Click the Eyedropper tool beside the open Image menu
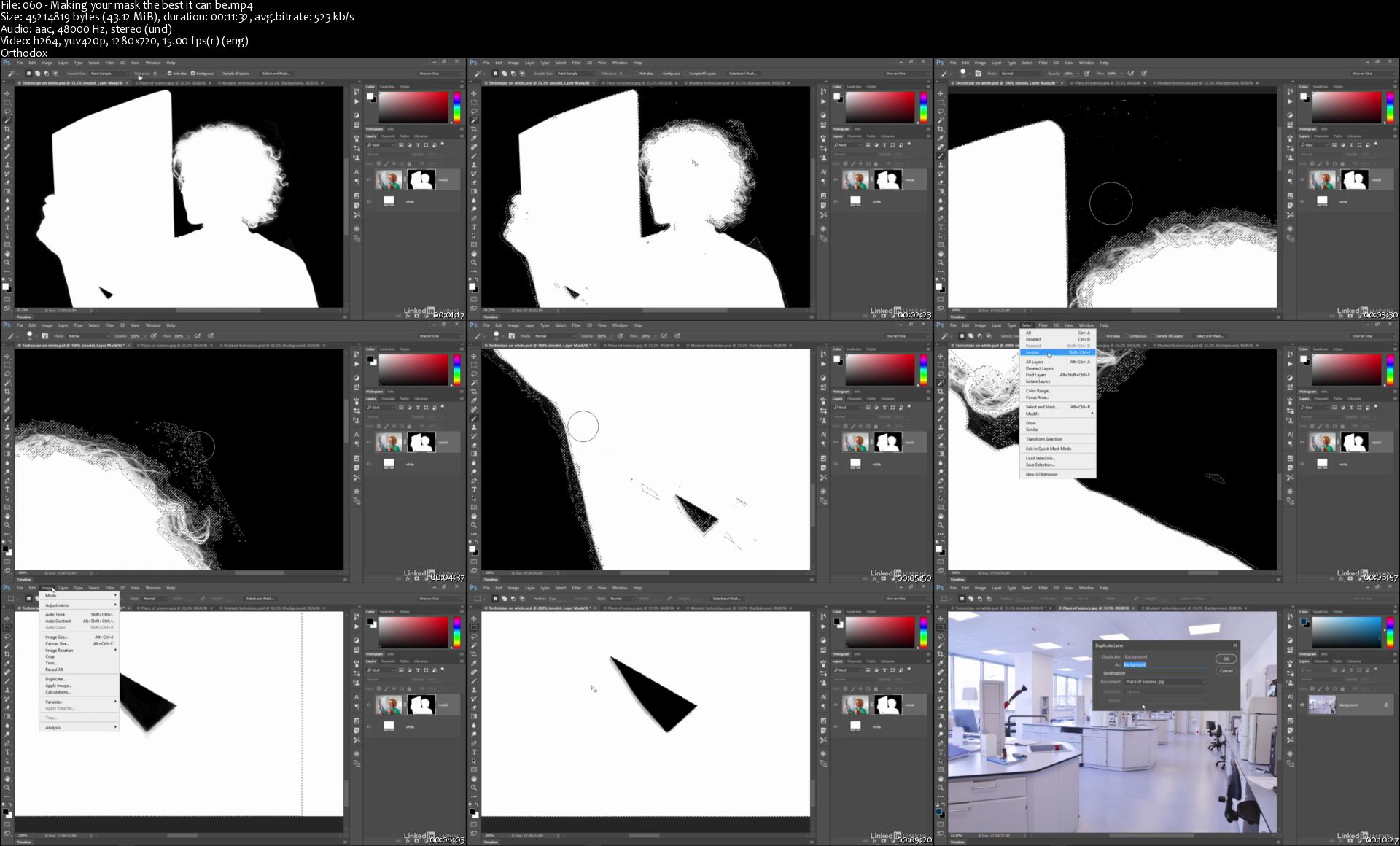Image resolution: width=1400 pixels, height=846 pixels. click(x=7, y=663)
